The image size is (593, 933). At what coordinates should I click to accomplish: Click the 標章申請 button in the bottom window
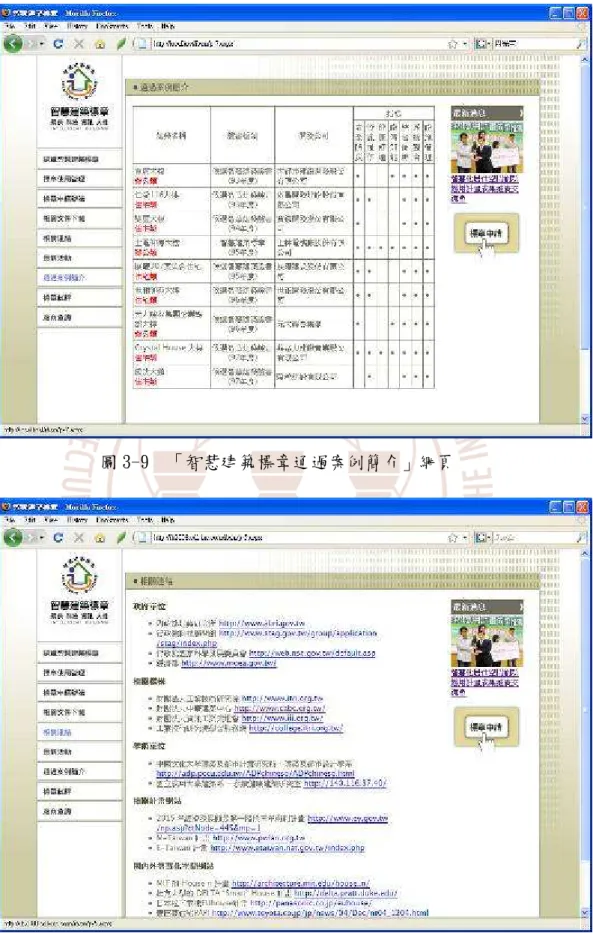[485, 727]
